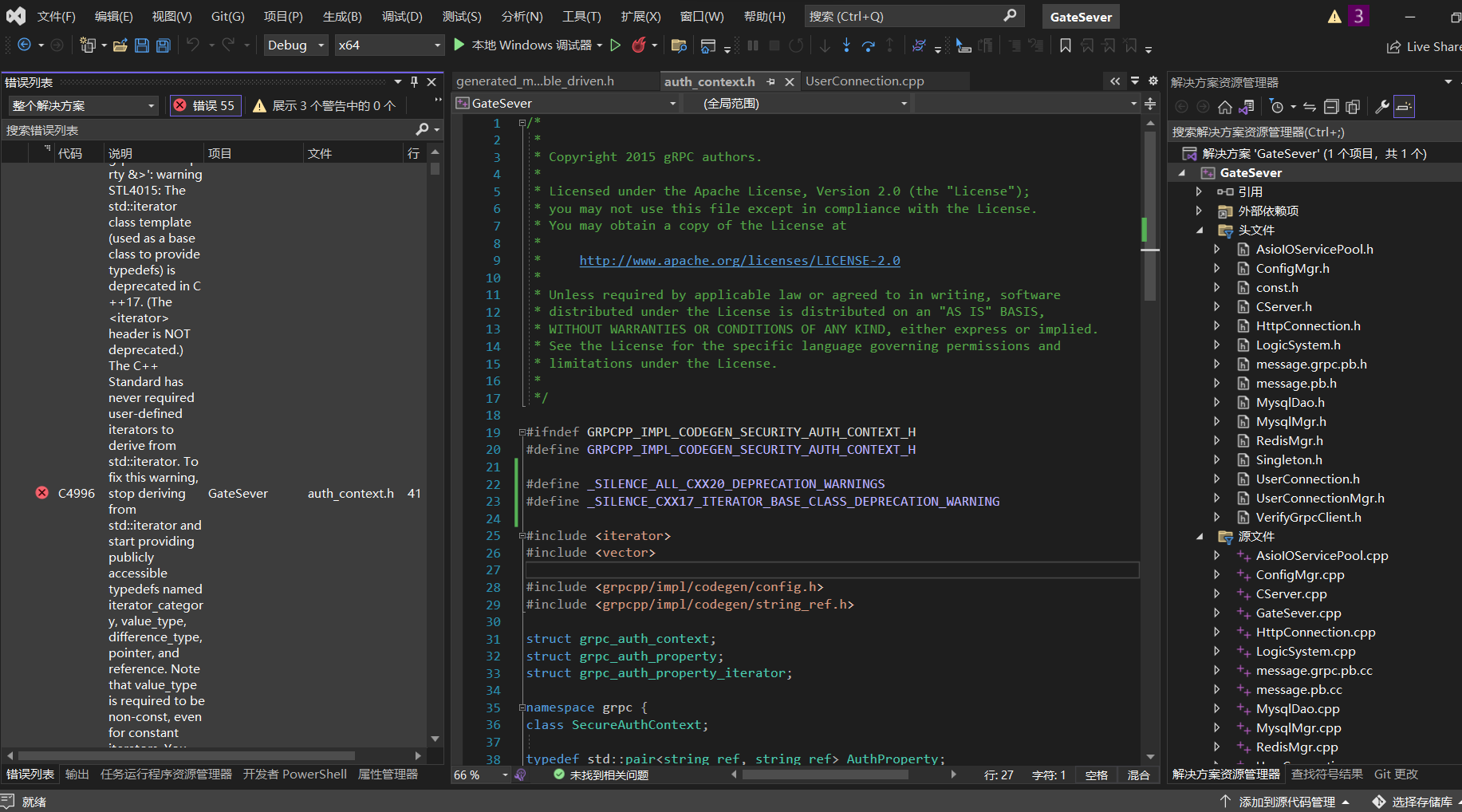Image resolution: width=1462 pixels, height=812 pixels.
Task: Open the '整个解决方案' scope dropdown
Action: coord(83,105)
